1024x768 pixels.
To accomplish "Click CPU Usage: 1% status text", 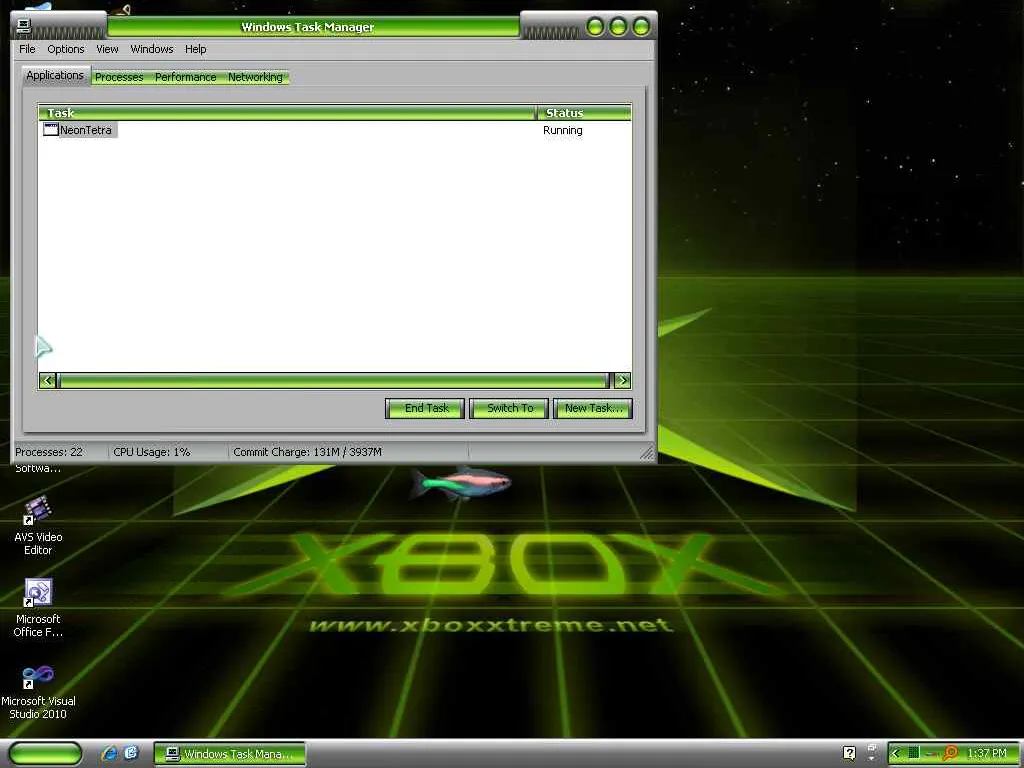I will point(152,452).
